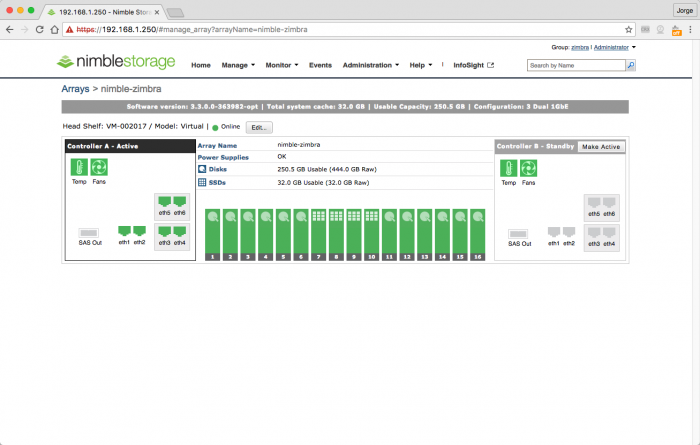Select SSD slot 8
Screen dimensions: 700x445
tap(336, 234)
